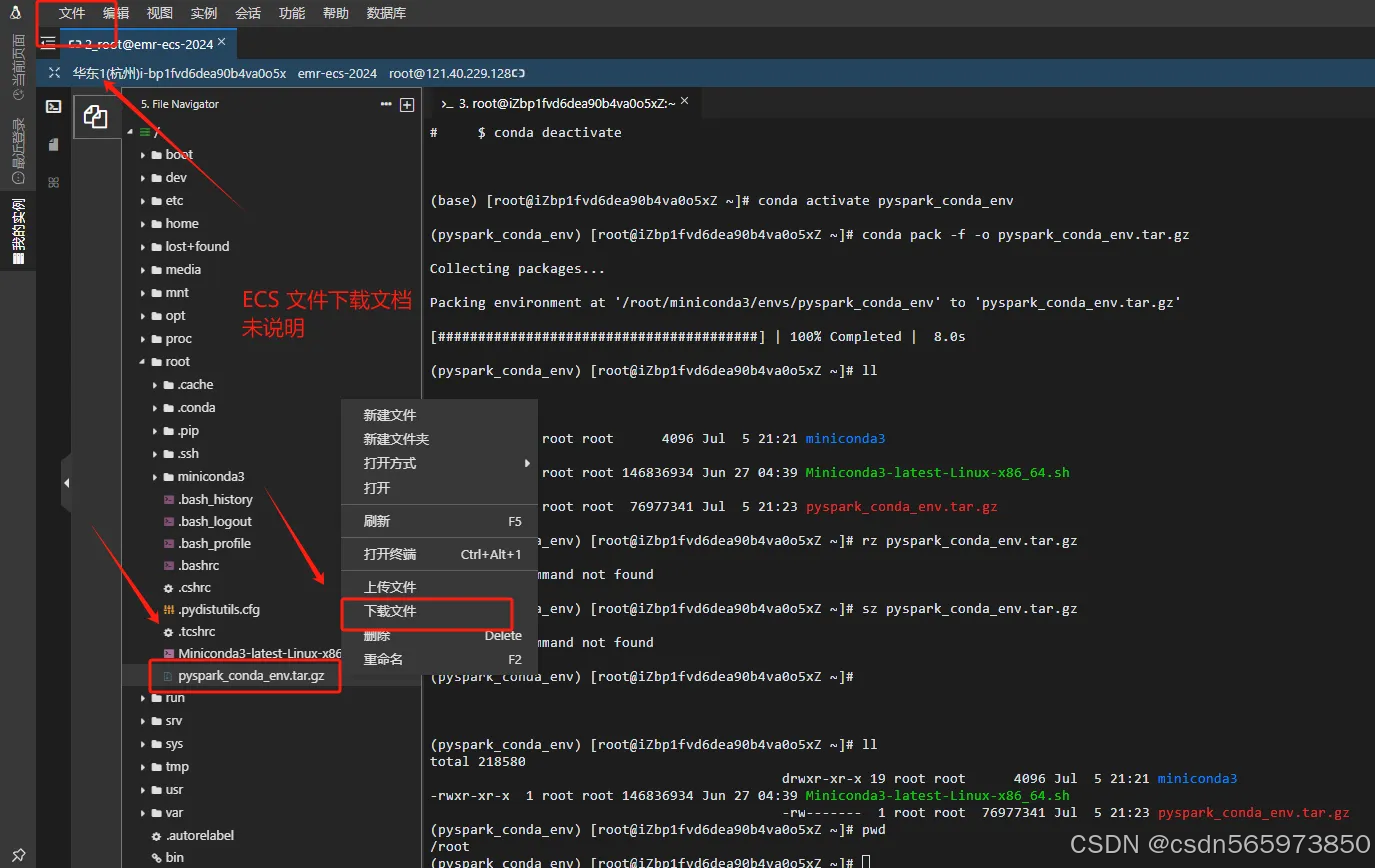
Task: Open the file document icon in the side toolbar
Action: (x=54, y=144)
